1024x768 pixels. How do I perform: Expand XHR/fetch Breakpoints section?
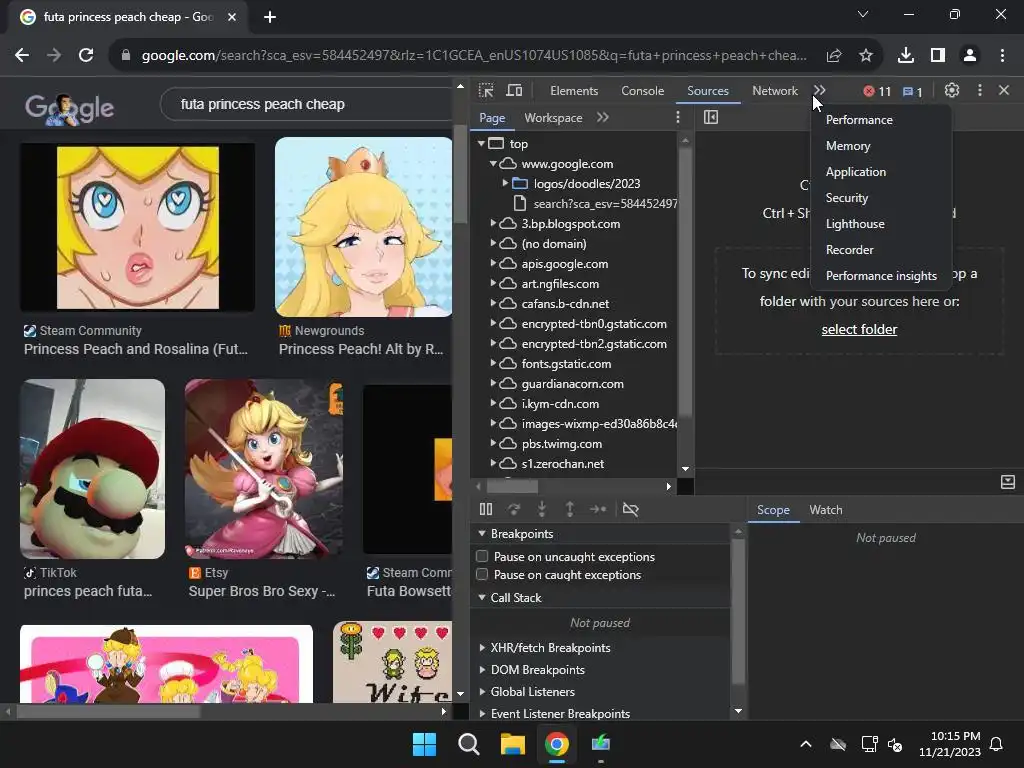(x=482, y=648)
